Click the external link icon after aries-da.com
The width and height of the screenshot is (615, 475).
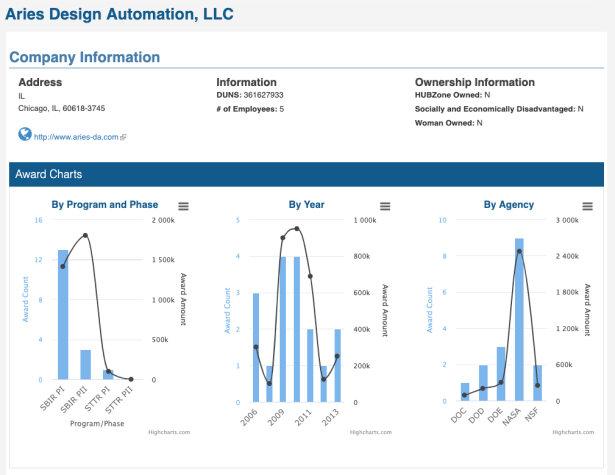click(122, 136)
